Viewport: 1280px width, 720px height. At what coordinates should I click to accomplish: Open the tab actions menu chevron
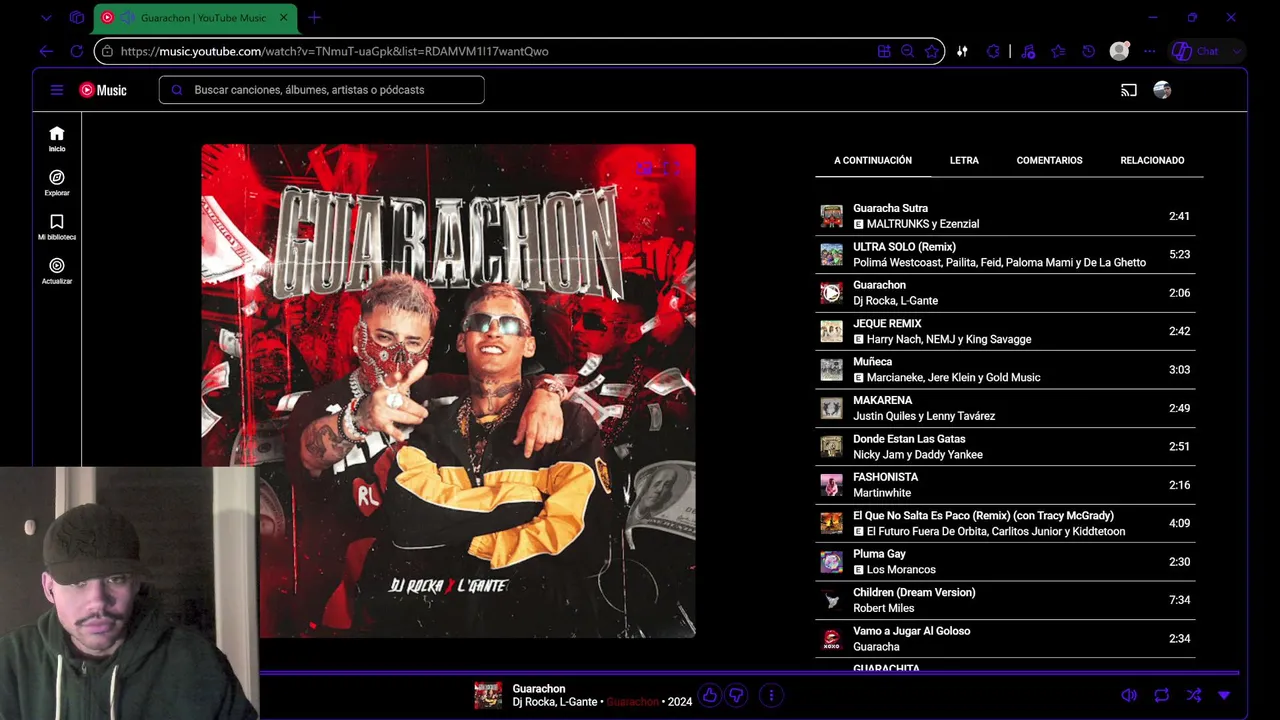[46, 18]
